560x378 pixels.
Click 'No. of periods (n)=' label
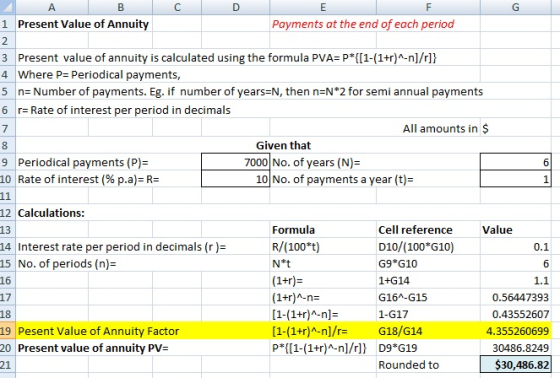pos(67,264)
